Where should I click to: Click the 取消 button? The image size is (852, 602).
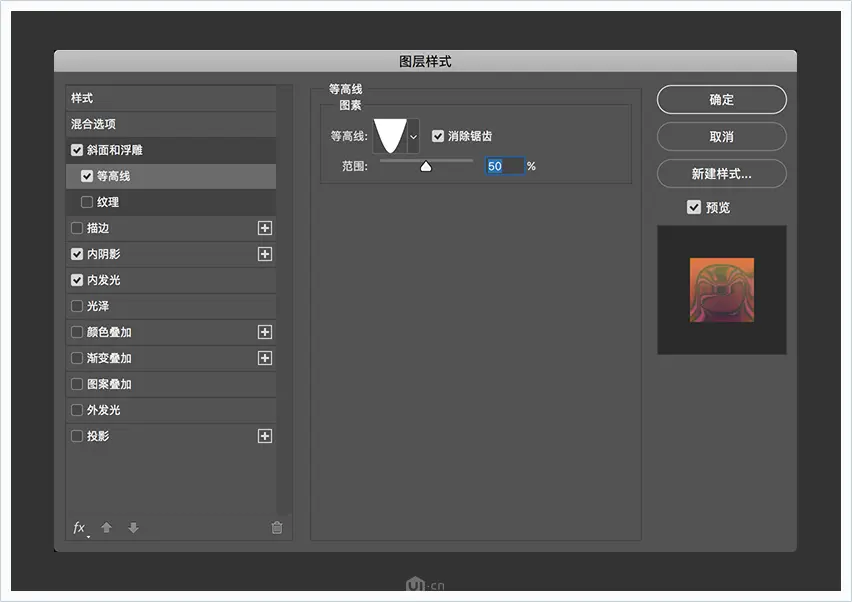pos(722,136)
